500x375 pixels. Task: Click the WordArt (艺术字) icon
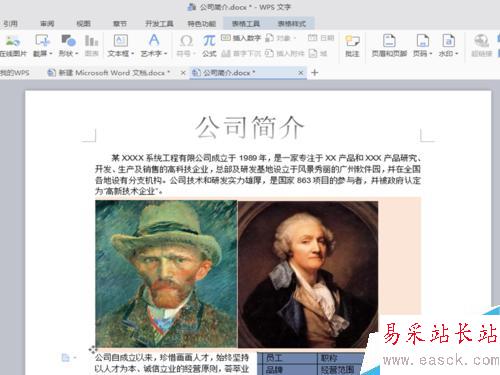click(x=154, y=40)
